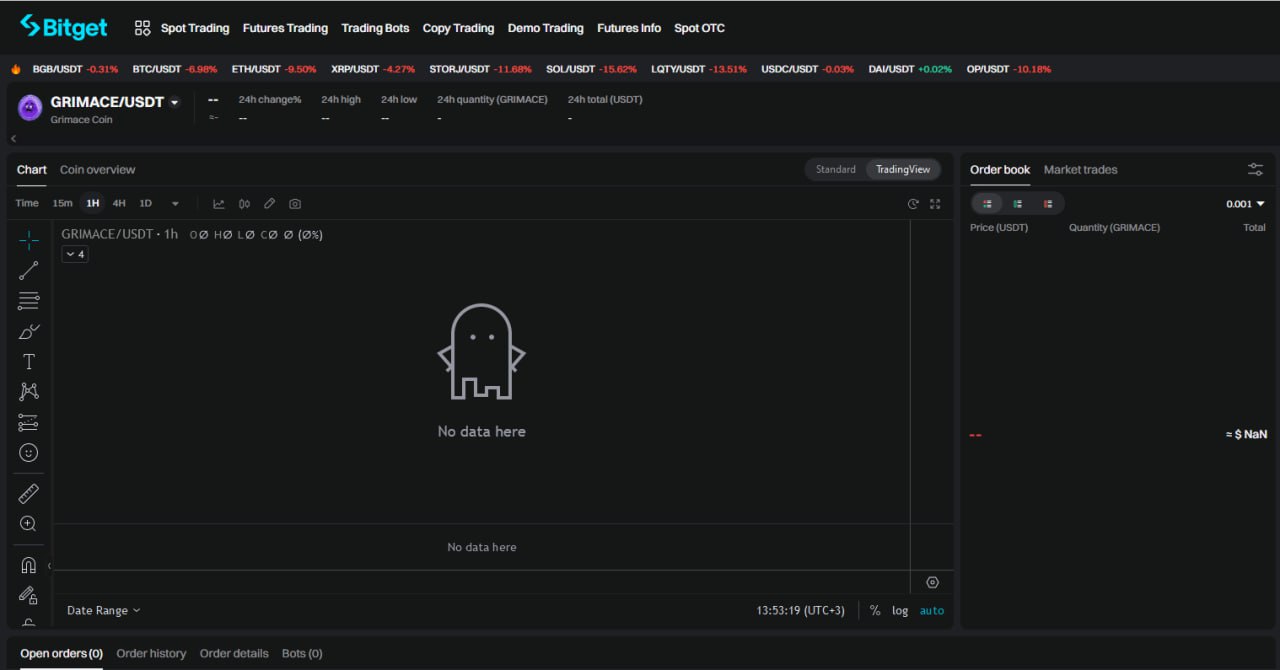Open the Order history tab
Image resolution: width=1280 pixels, height=670 pixels.
151,653
